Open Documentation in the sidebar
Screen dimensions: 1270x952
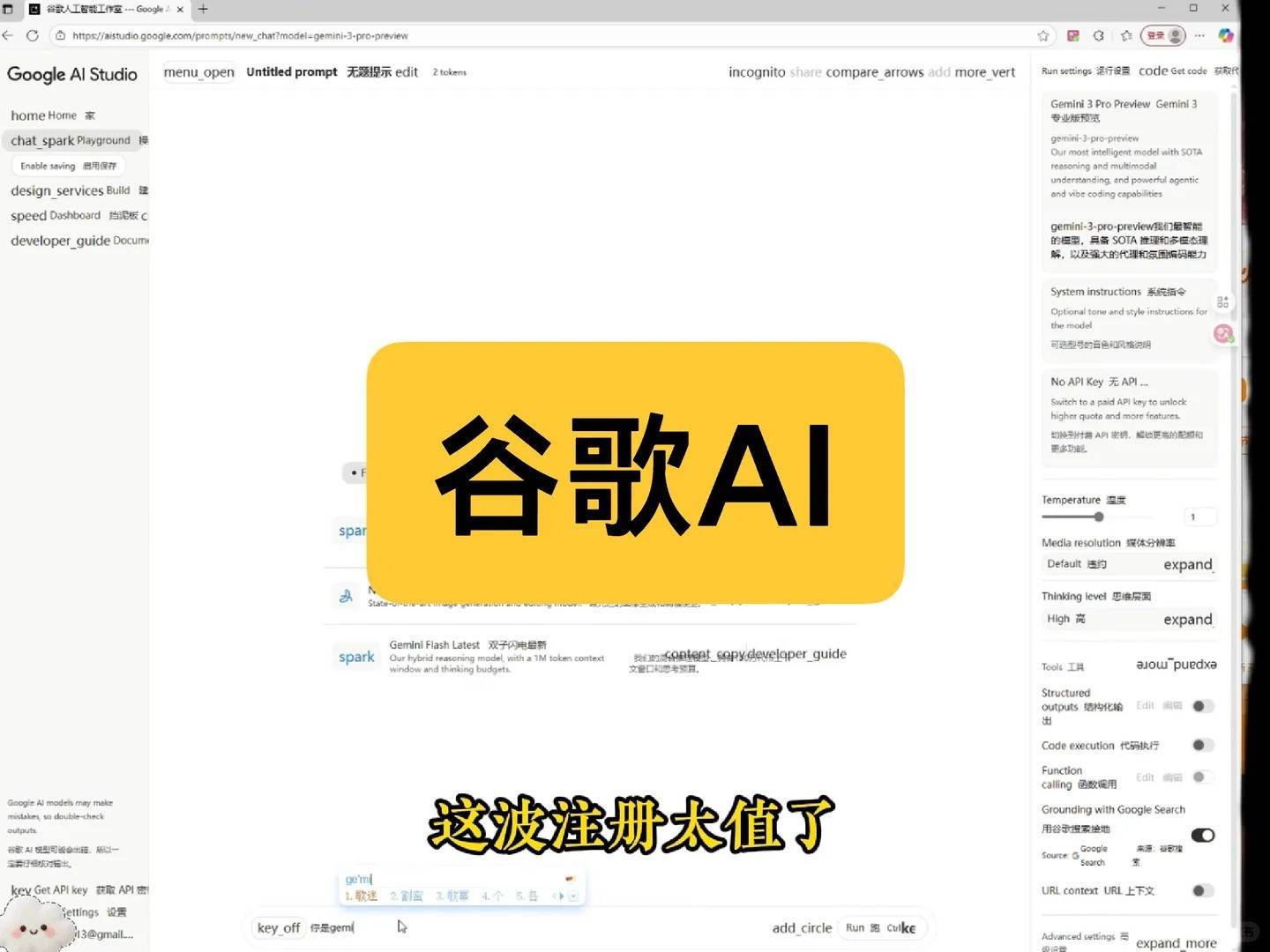(78, 241)
